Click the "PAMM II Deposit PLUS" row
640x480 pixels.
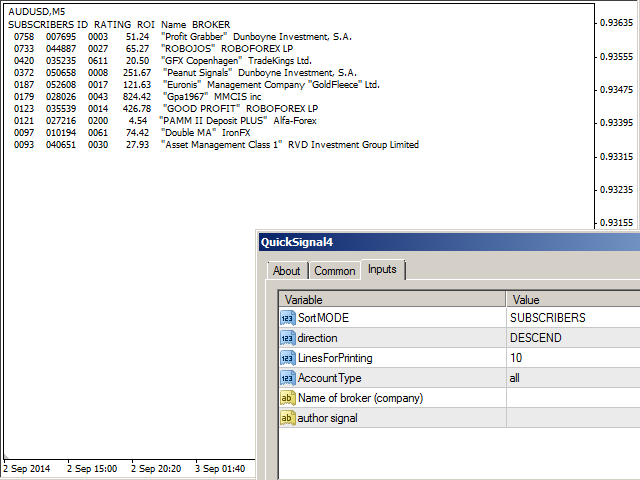point(165,121)
